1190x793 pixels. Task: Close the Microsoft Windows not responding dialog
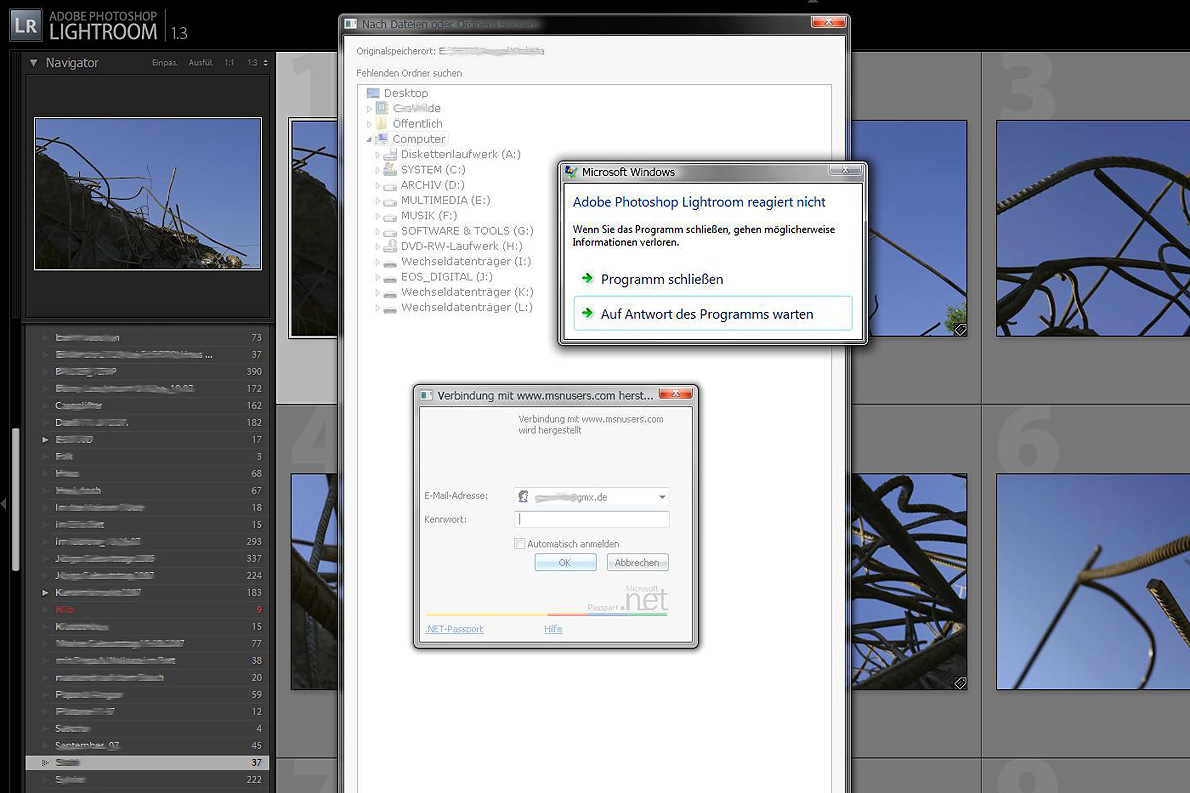(845, 170)
